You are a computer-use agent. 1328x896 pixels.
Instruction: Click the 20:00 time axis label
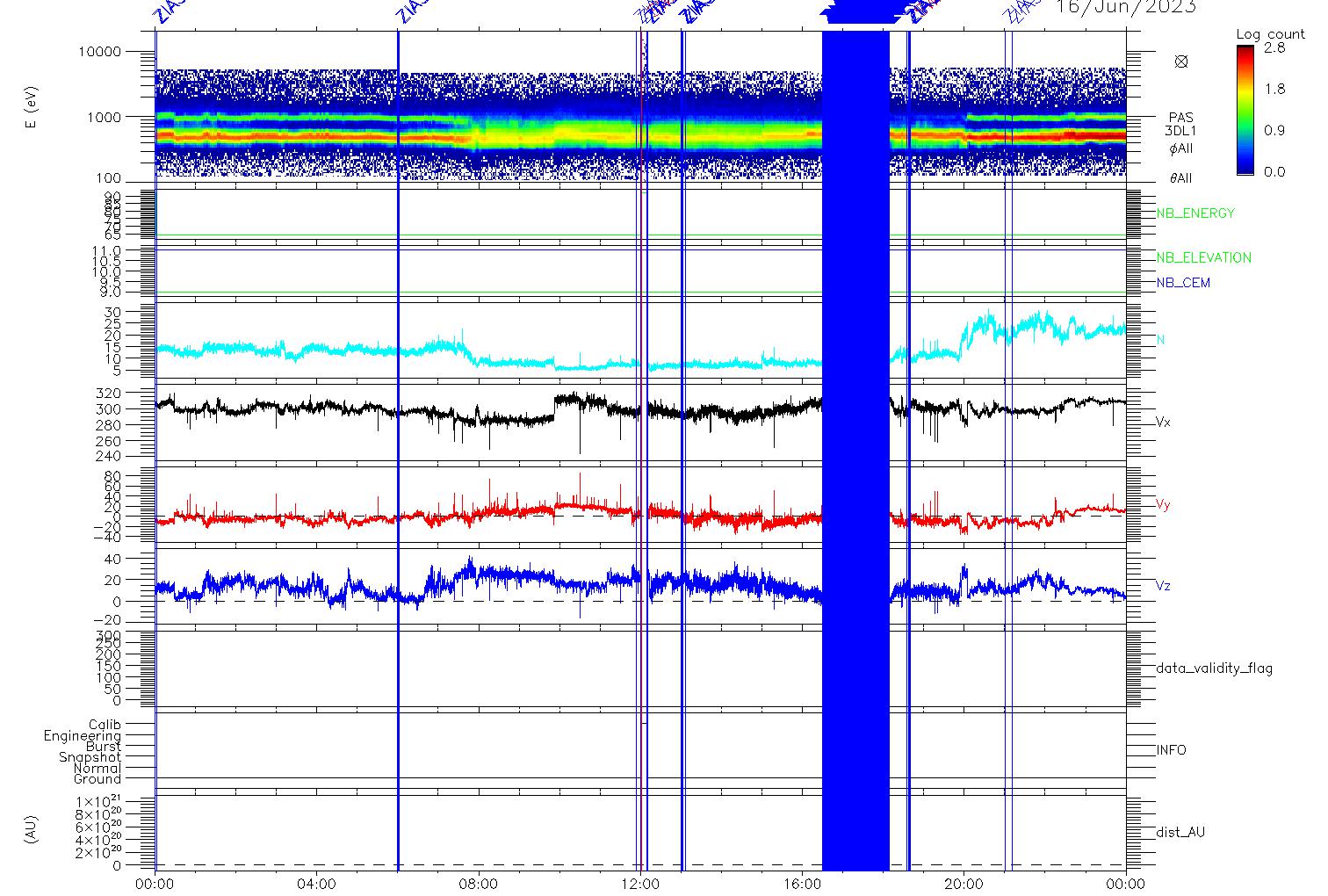click(964, 884)
